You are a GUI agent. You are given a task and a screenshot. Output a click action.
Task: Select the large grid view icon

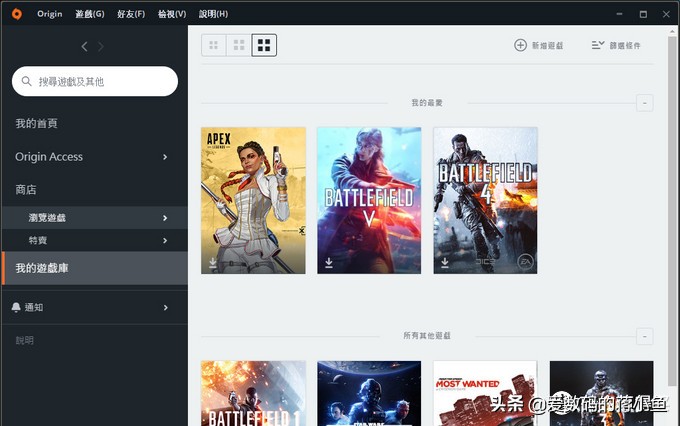click(x=264, y=45)
